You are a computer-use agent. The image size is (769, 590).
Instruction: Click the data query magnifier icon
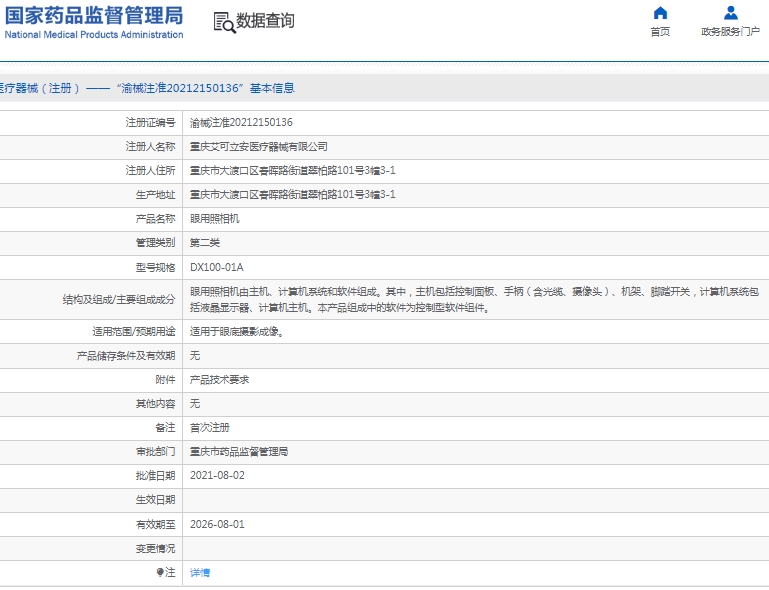coord(225,23)
